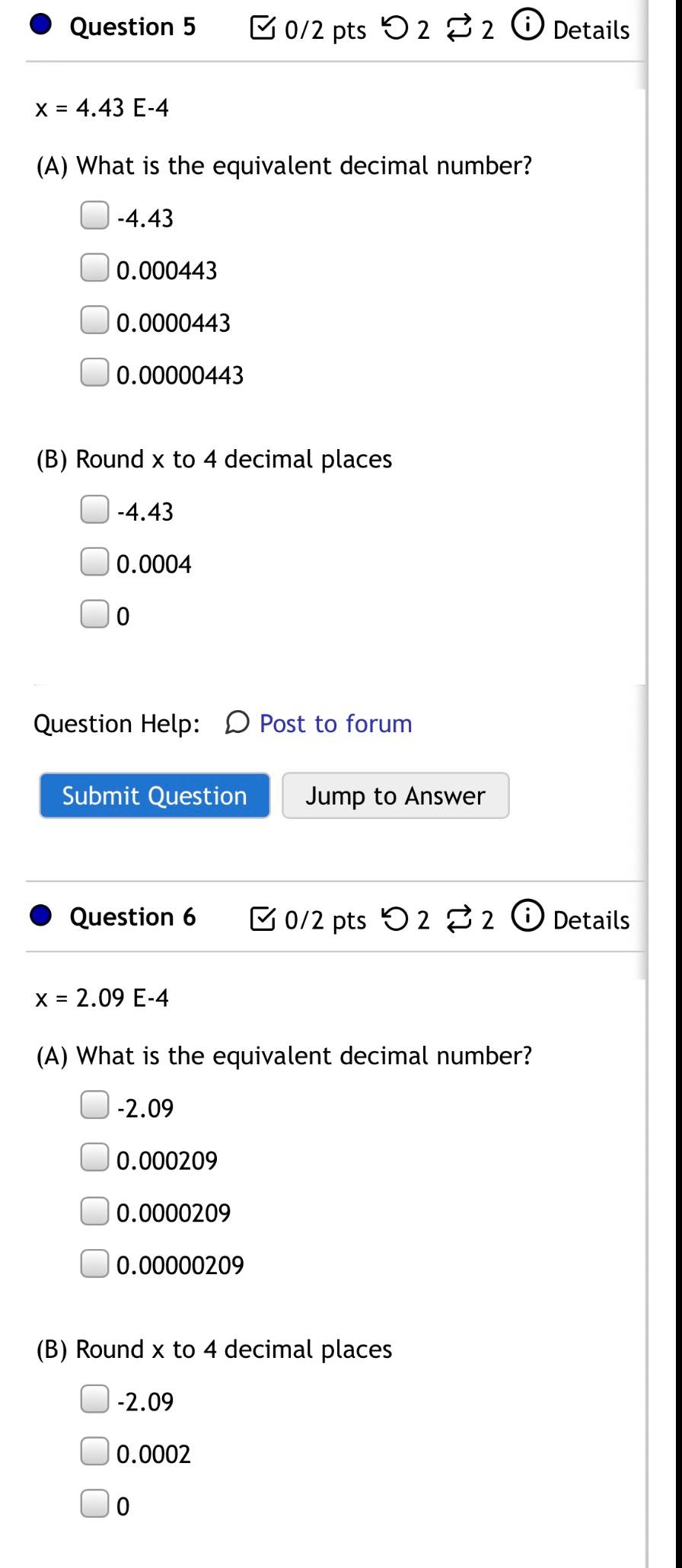This screenshot has width=682, height=1568.
Task: Click the Question 6 blue status dot
Action: pyautogui.click(x=41, y=916)
